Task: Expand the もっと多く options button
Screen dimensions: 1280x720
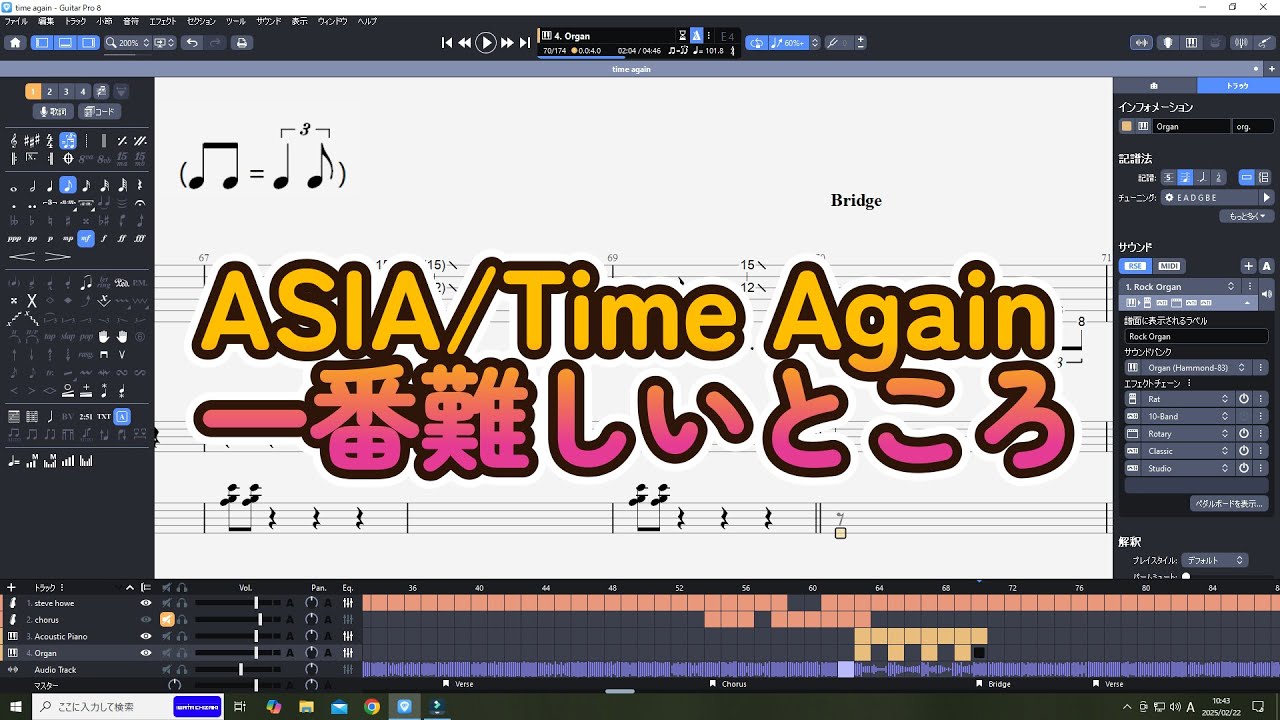Action: click(1245, 216)
